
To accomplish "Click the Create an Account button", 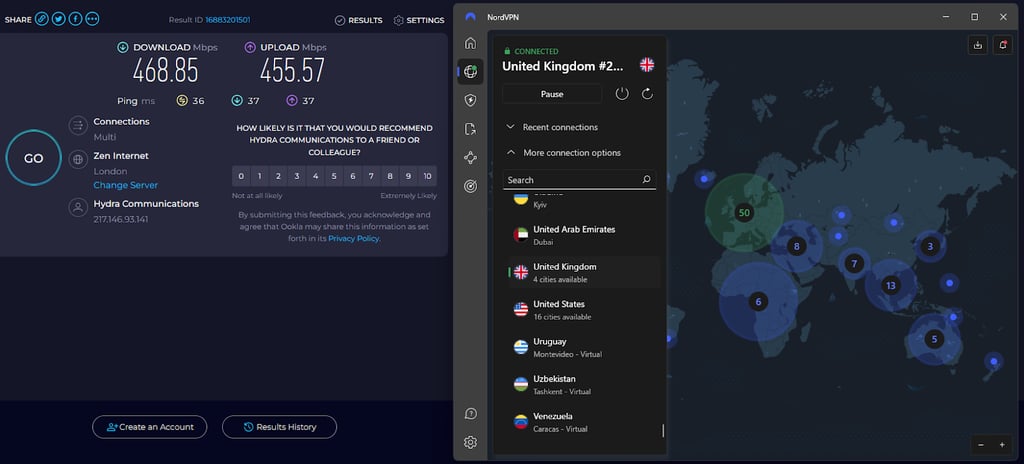I will [150, 427].
